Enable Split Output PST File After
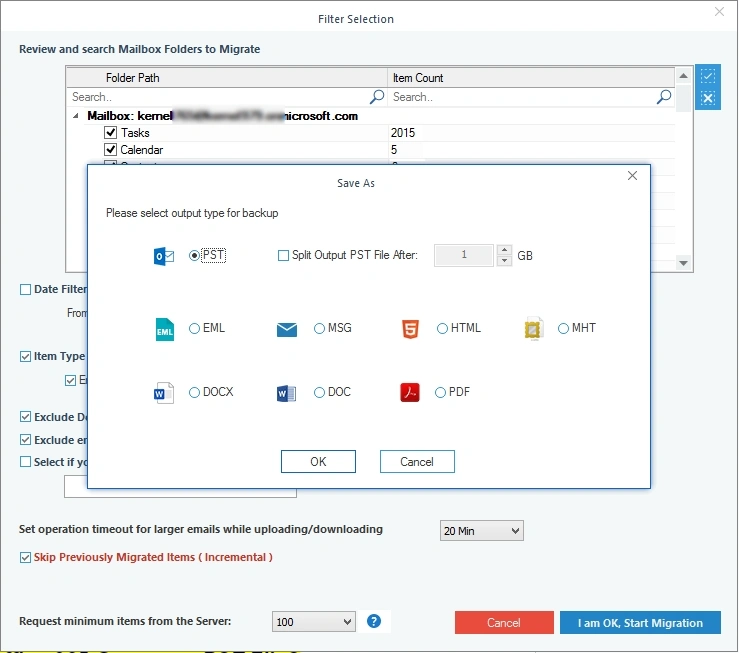The width and height of the screenshot is (739, 653). pos(283,255)
